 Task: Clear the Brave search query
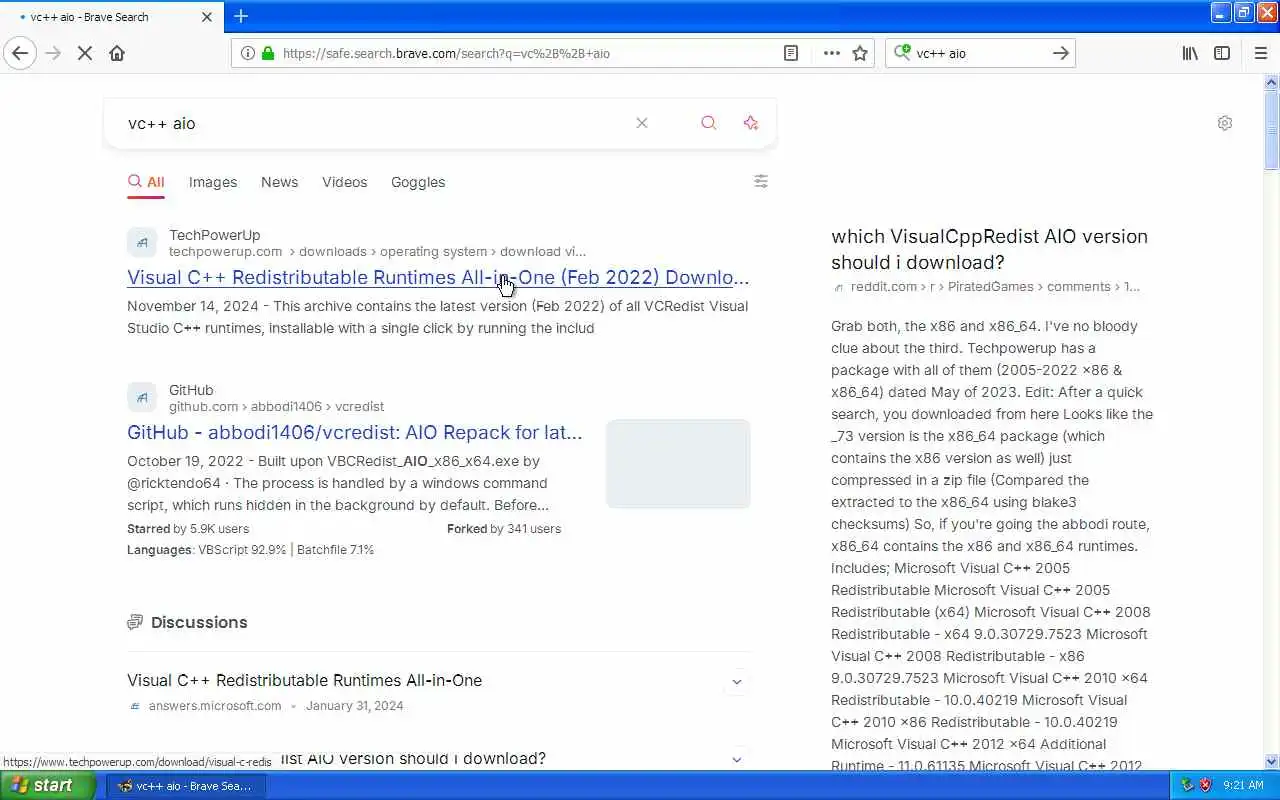(x=642, y=123)
